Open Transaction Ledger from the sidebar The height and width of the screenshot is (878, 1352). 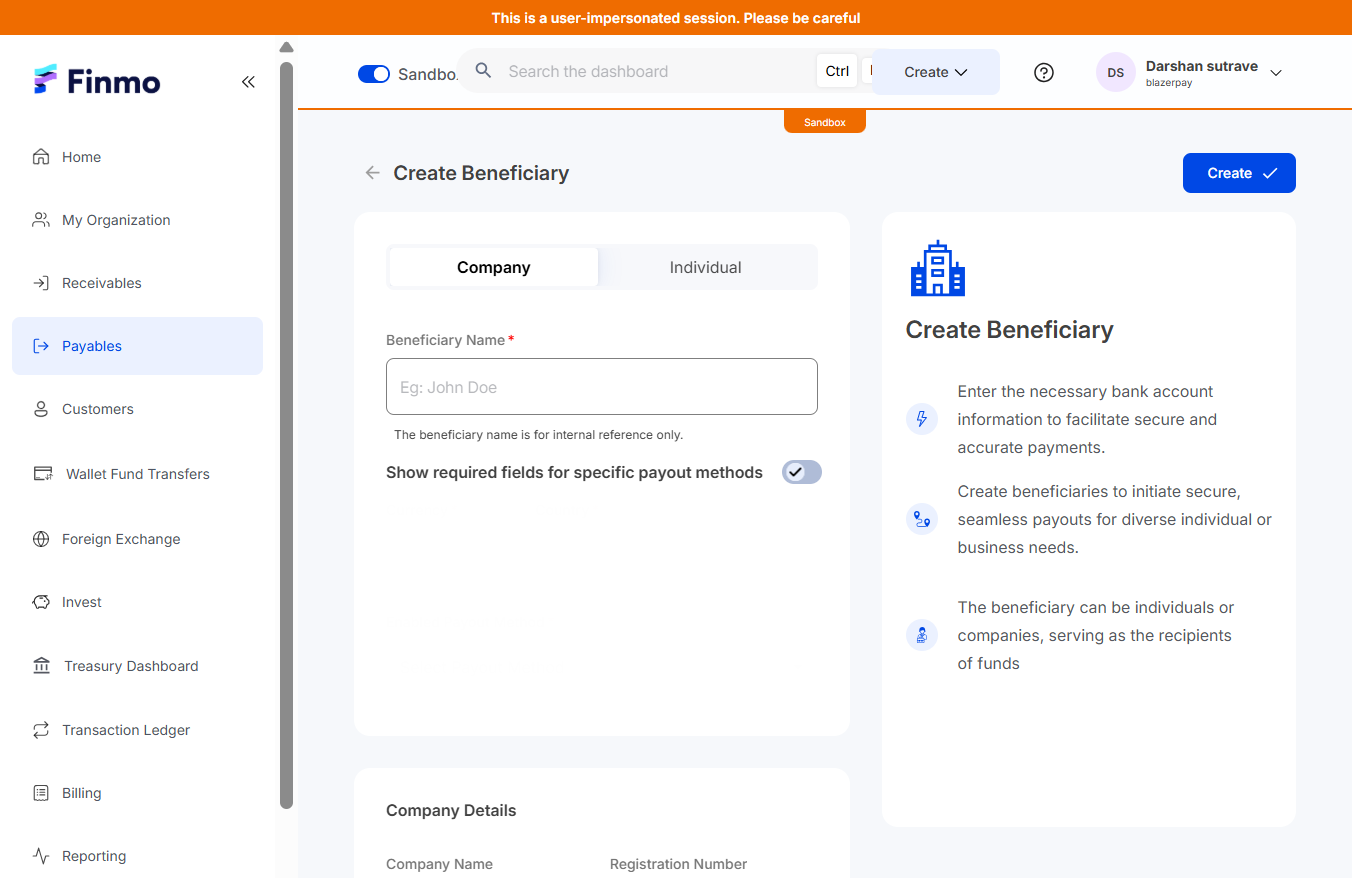point(138,730)
